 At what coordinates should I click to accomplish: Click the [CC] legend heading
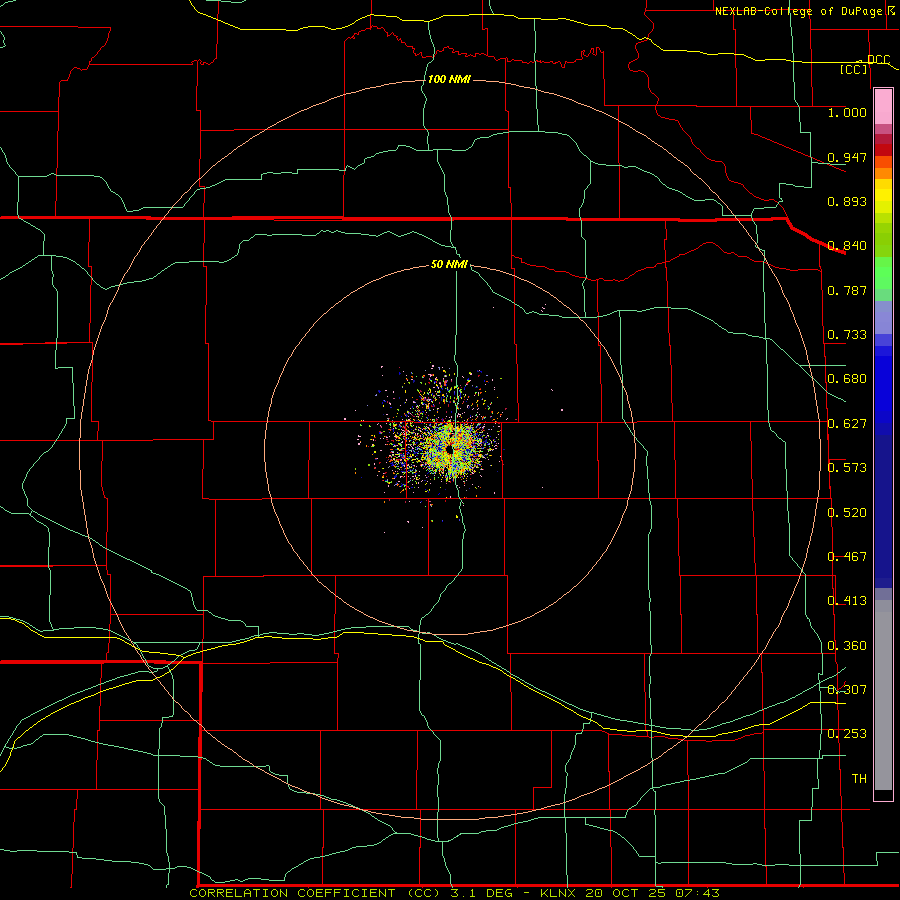coord(854,69)
